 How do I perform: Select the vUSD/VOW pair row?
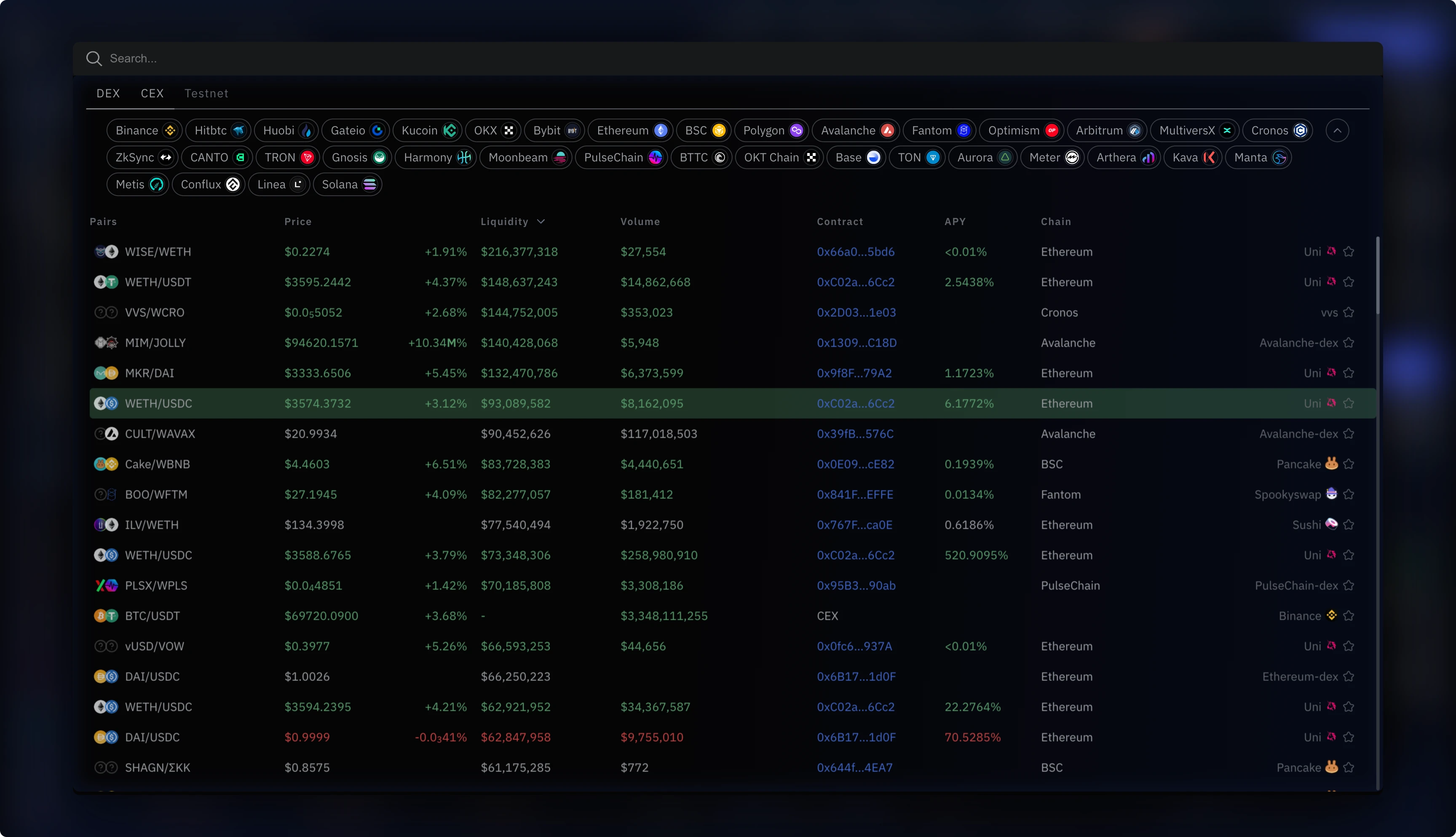tap(733, 647)
